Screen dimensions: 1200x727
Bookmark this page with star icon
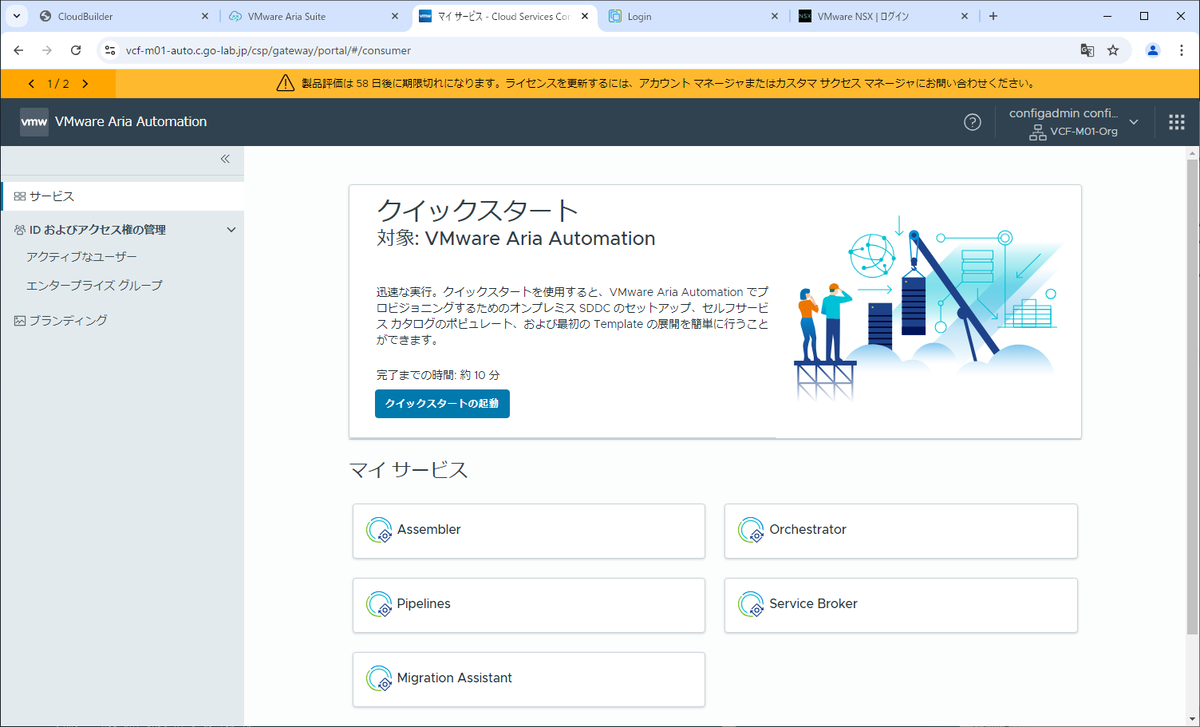pyautogui.click(x=1113, y=50)
